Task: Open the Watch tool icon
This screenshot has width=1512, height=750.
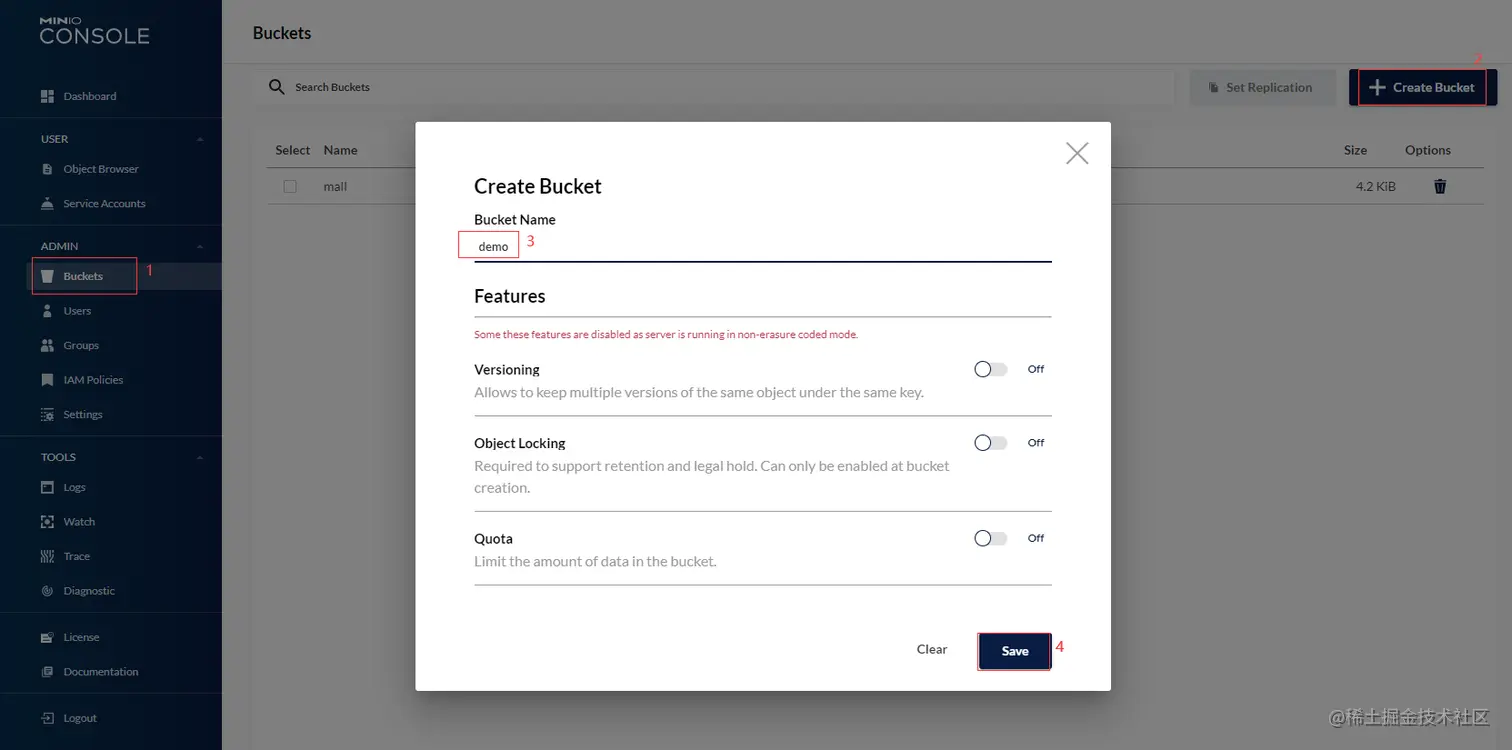Action: [47, 522]
